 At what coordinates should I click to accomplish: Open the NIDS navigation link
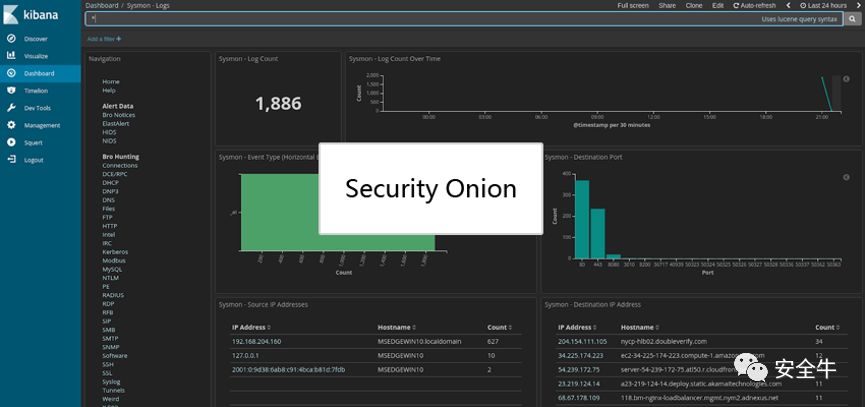tap(109, 141)
